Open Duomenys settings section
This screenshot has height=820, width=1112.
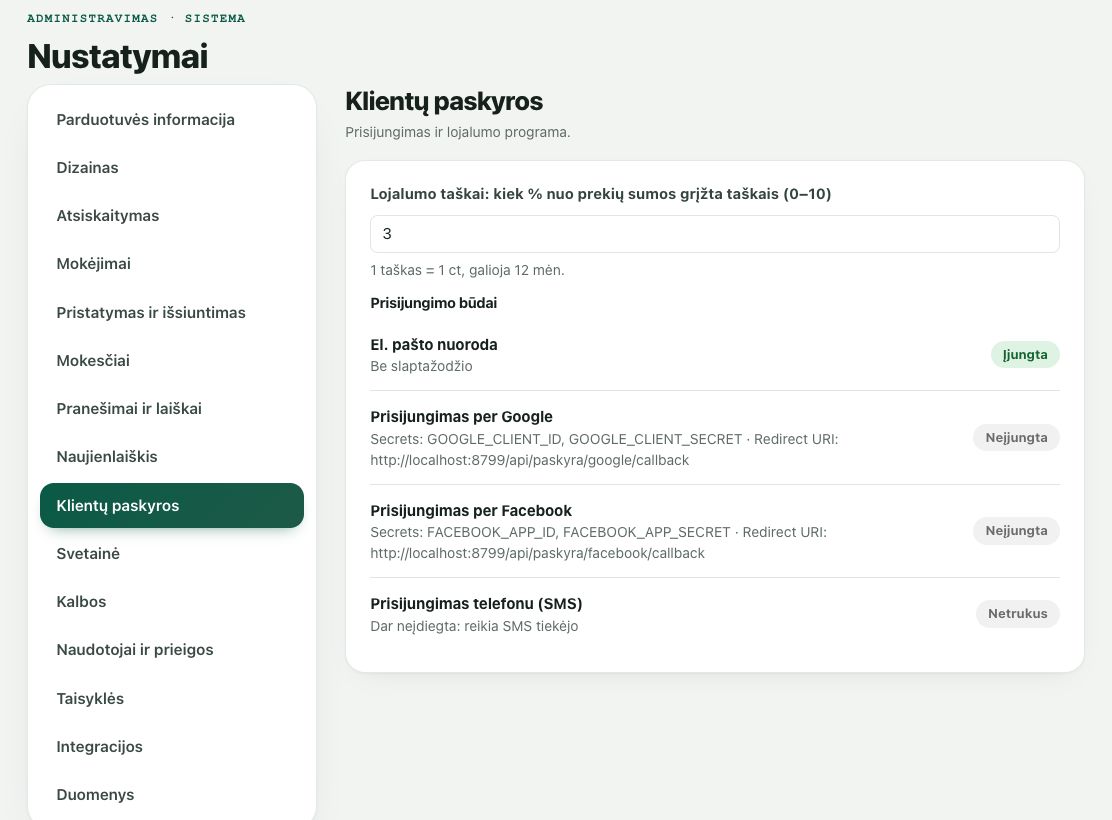coord(172,794)
